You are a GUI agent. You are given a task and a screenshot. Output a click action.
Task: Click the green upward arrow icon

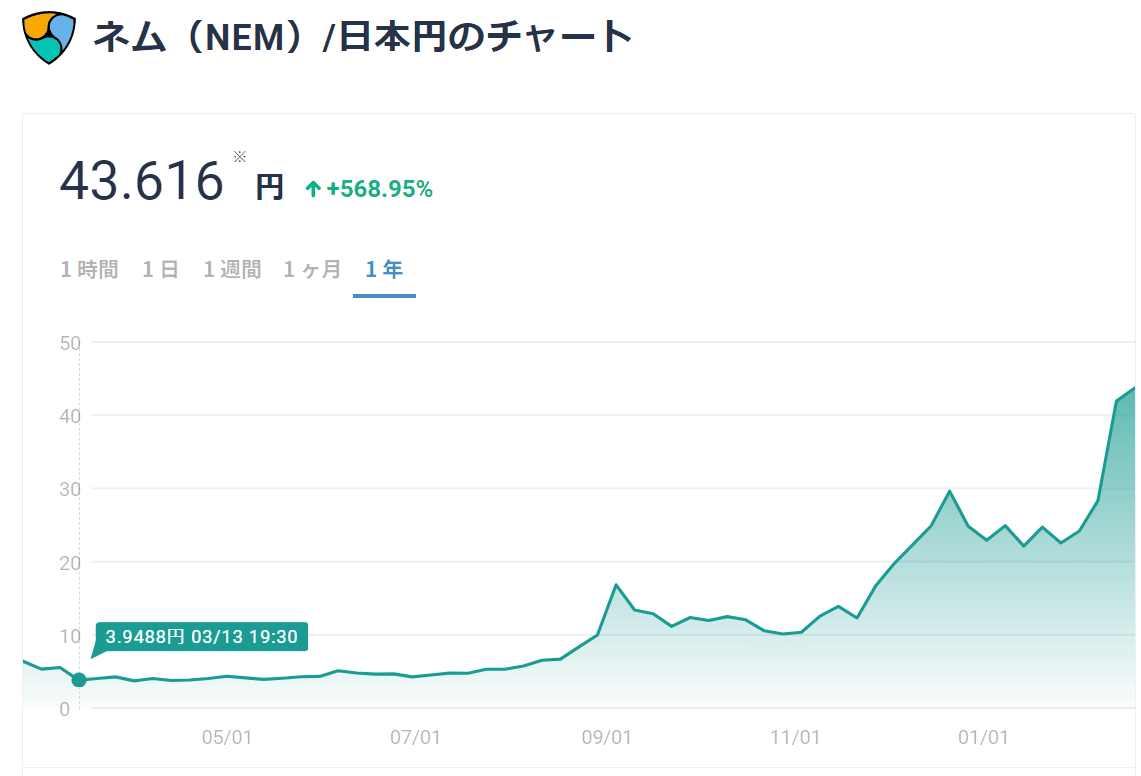pos(312,188)
